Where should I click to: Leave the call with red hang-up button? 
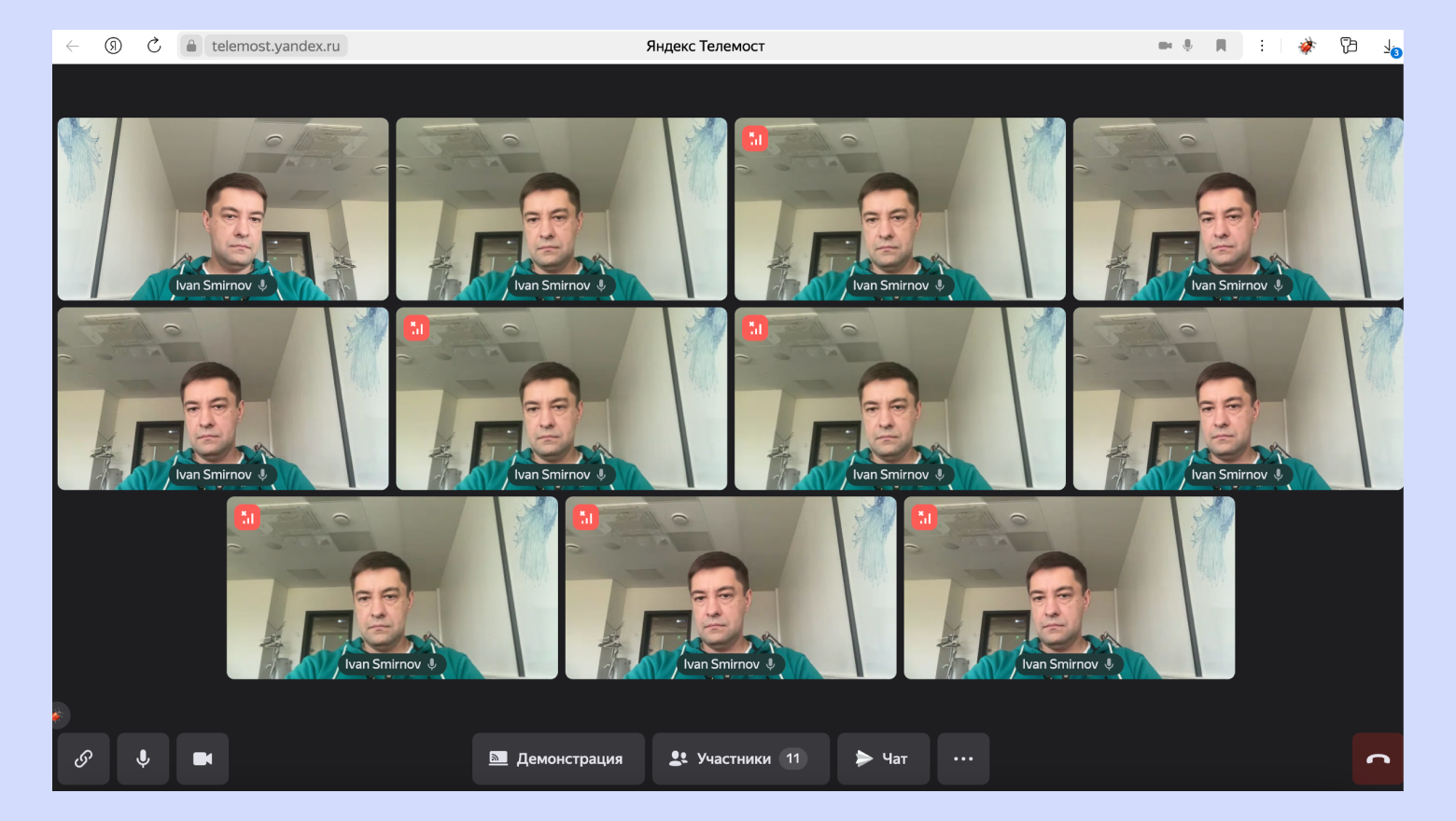coord(1378,758)
